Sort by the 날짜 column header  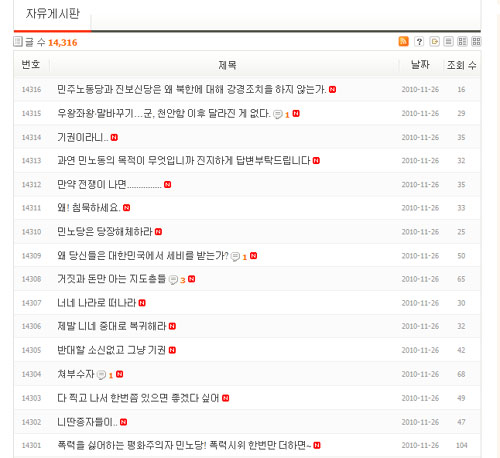(x=420, y=64)
